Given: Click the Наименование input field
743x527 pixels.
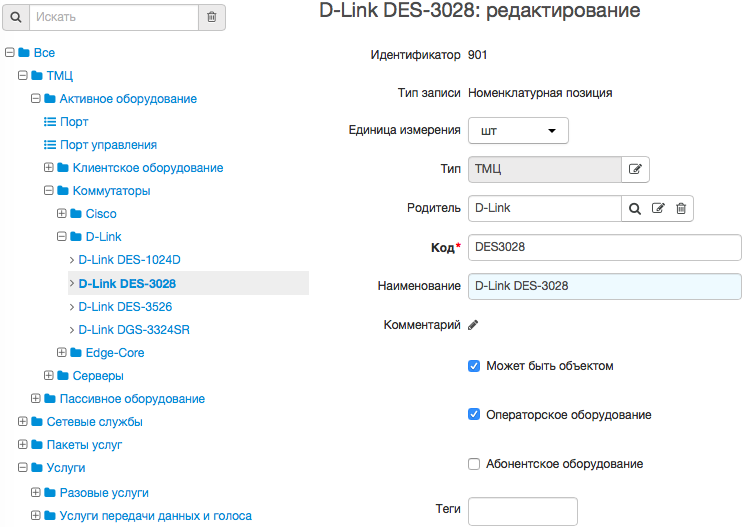Looking at the screenshot, I should coord(605,286).
